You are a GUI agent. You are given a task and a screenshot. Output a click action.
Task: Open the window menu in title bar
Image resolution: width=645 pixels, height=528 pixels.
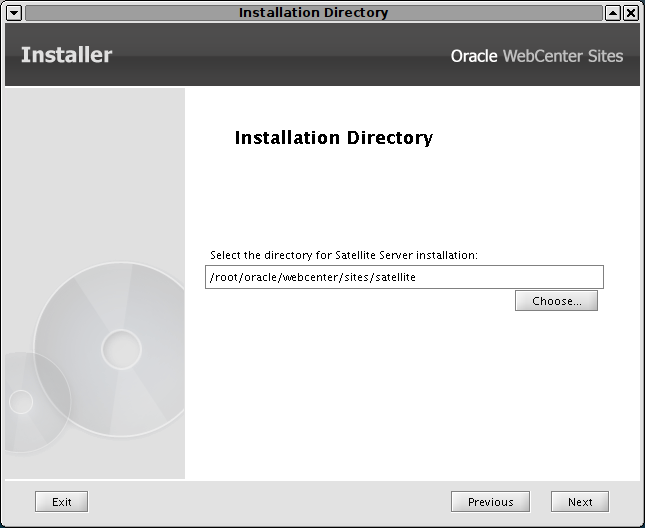click(x=14, y=13)
